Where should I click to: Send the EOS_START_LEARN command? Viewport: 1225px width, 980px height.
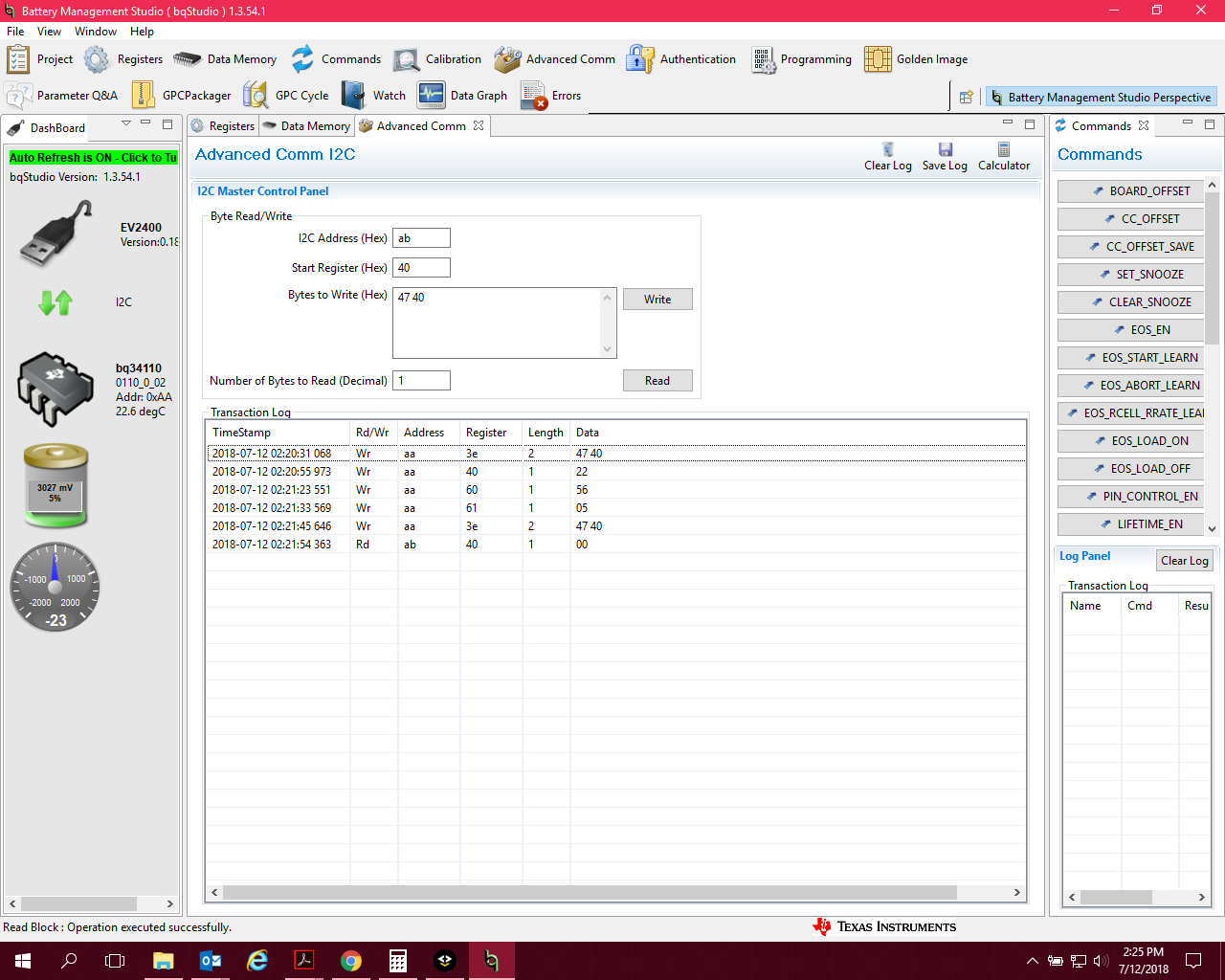1130,358
